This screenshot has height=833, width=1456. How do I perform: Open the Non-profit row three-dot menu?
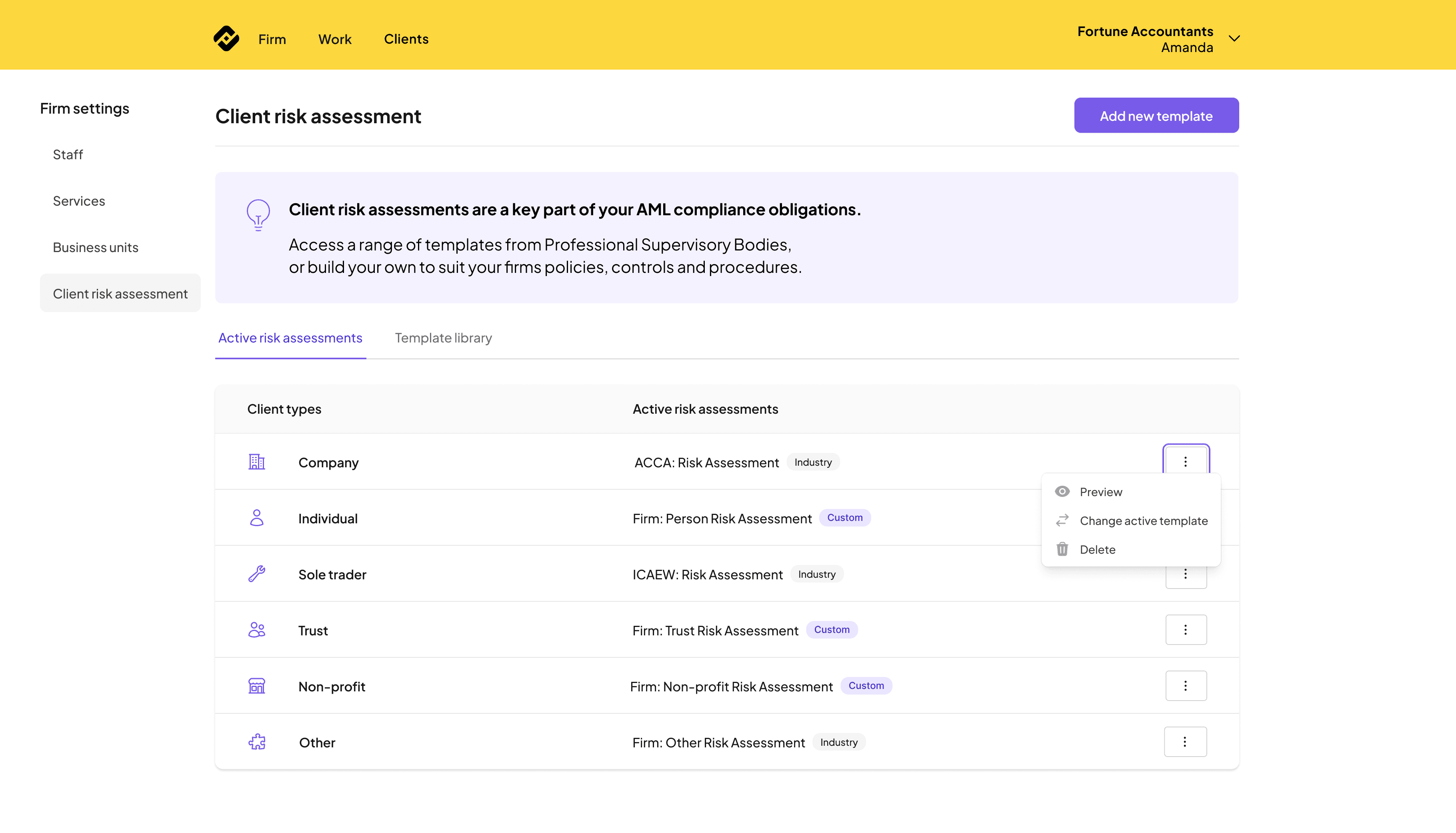1186,685
